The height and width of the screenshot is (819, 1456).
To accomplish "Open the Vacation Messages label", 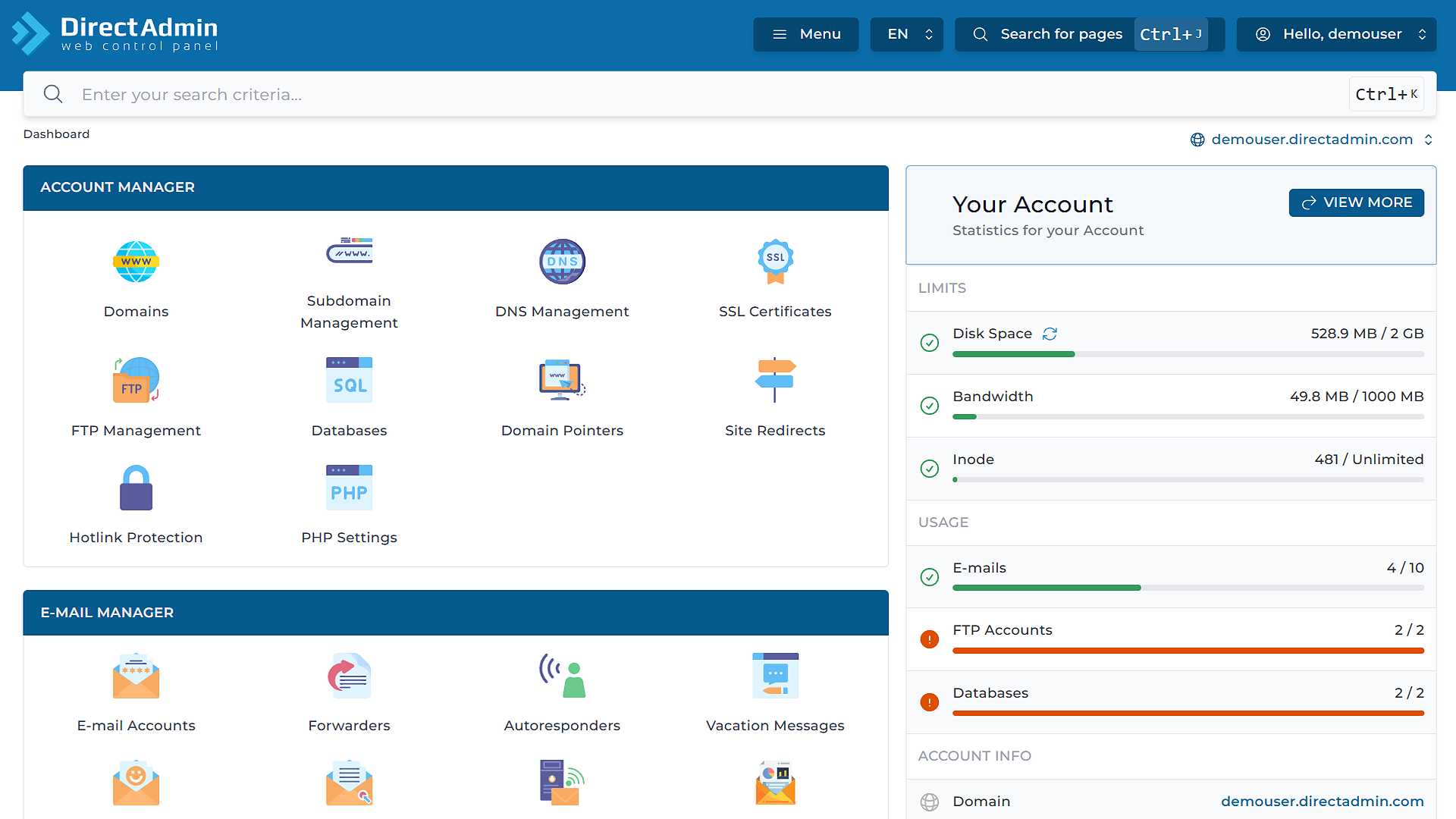I will click(x=775, y=726).
